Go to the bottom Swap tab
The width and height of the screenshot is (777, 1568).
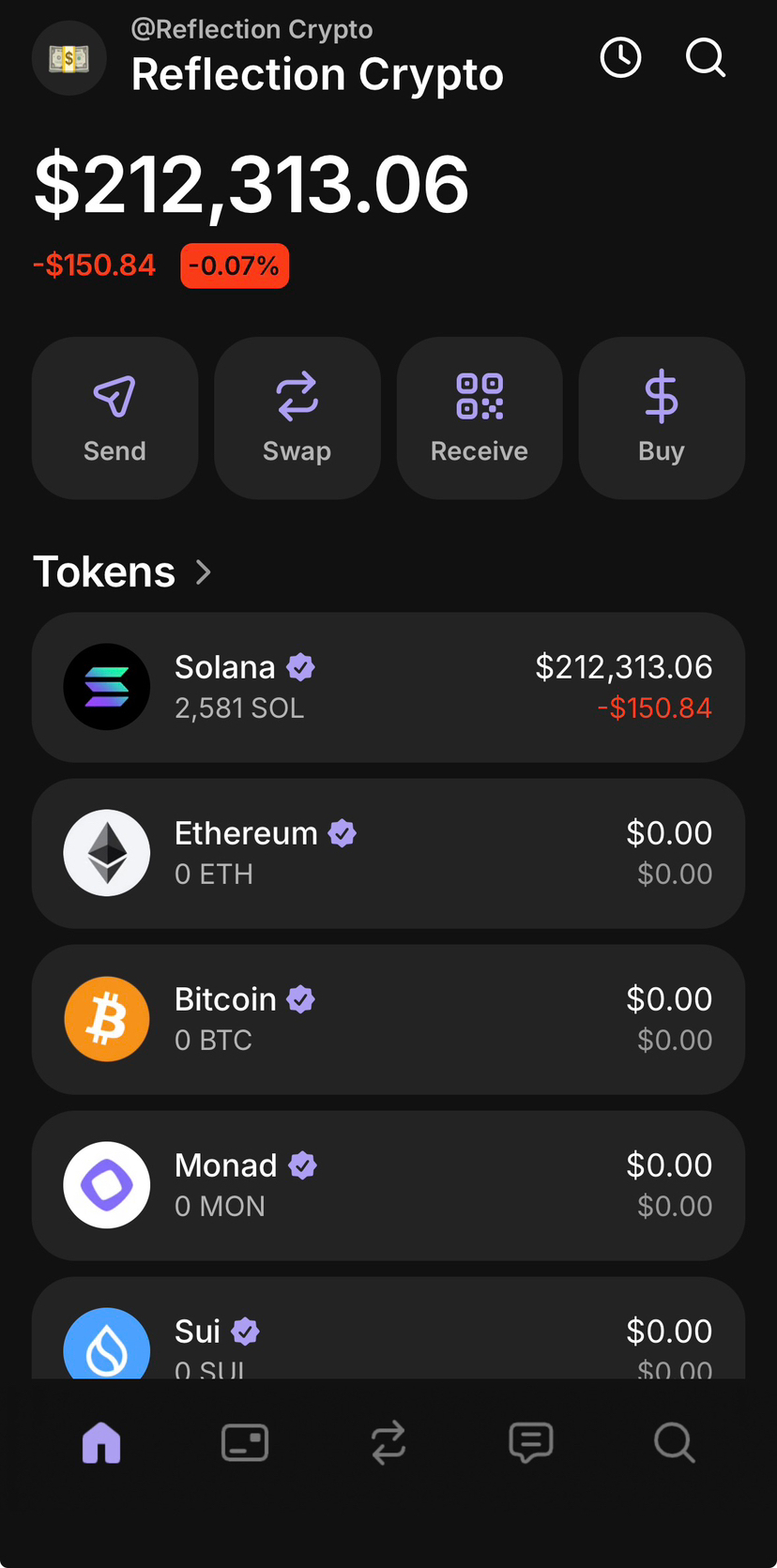tap(388, 1442)
